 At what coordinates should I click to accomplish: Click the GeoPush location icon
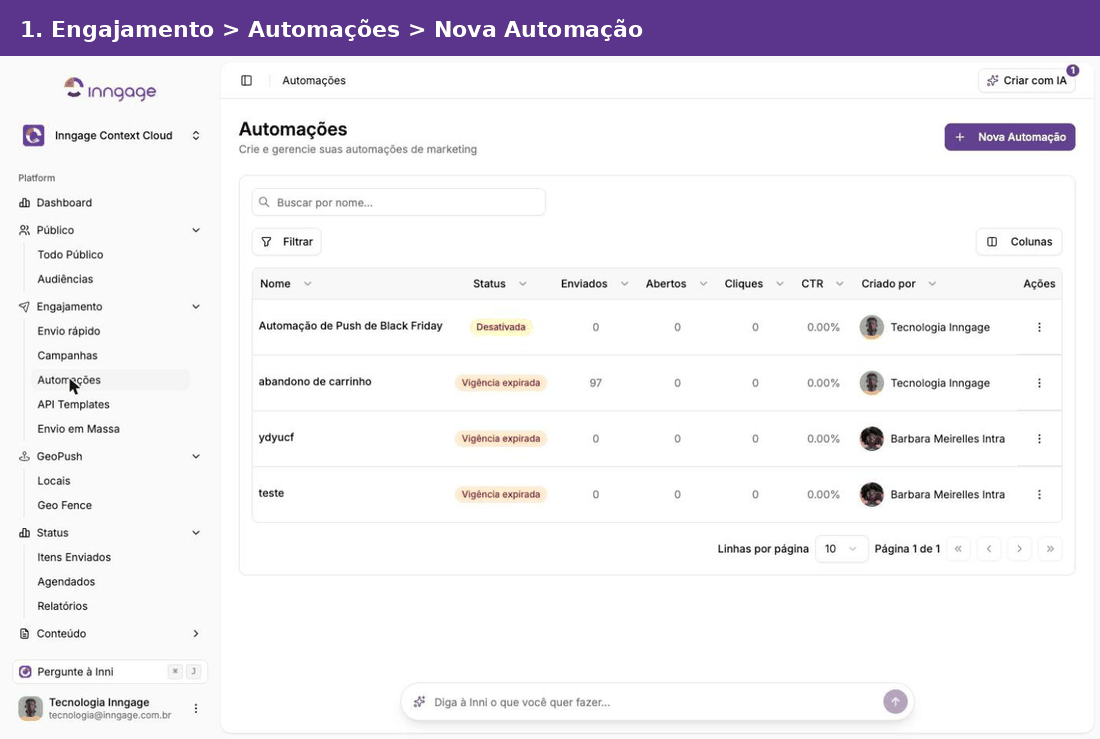[25, 456]
